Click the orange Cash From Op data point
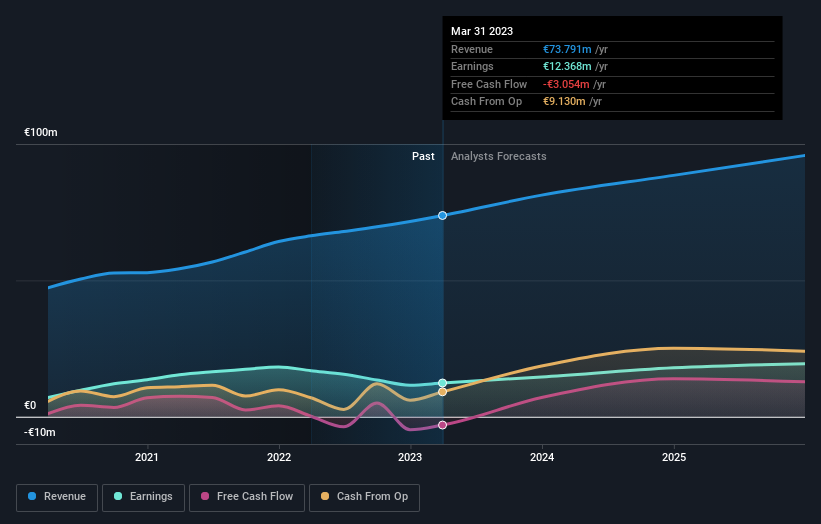This screenshot has height=524, width=821. (x=442, y=392)
